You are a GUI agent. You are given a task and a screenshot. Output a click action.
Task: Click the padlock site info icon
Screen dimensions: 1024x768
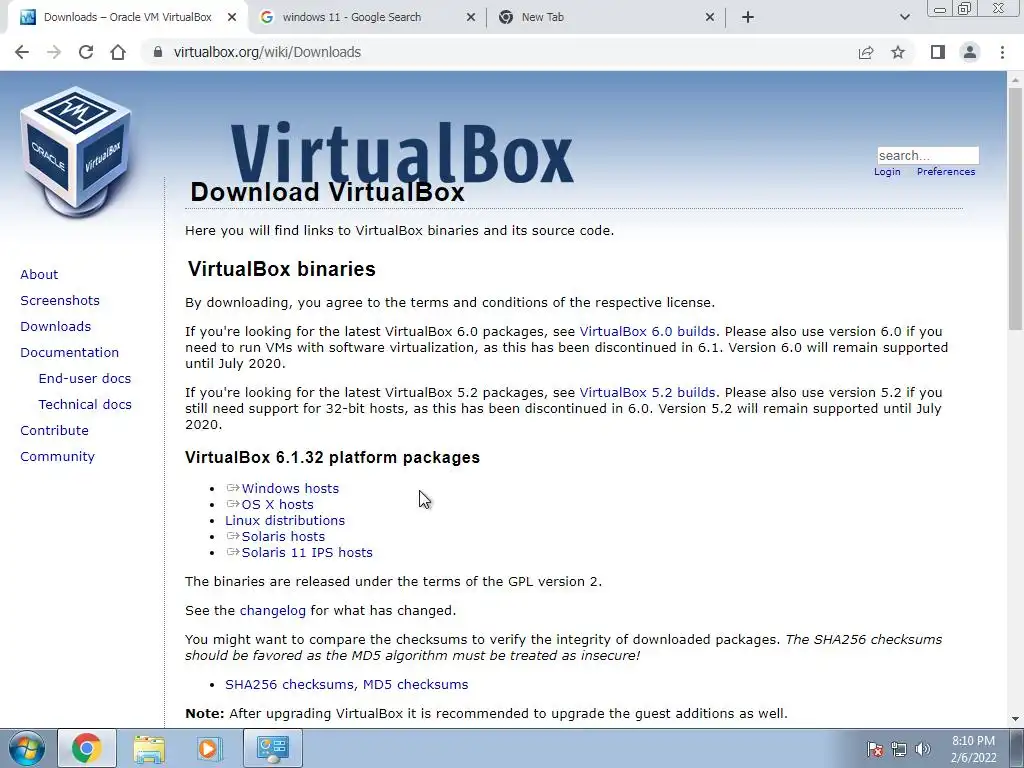(157, 52)
